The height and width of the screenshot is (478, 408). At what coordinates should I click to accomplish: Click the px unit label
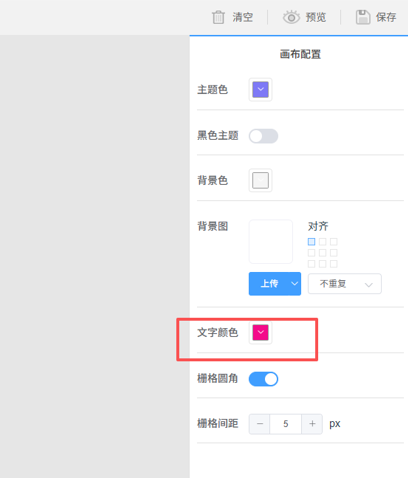pyautogui.click(x=335, y=424)
